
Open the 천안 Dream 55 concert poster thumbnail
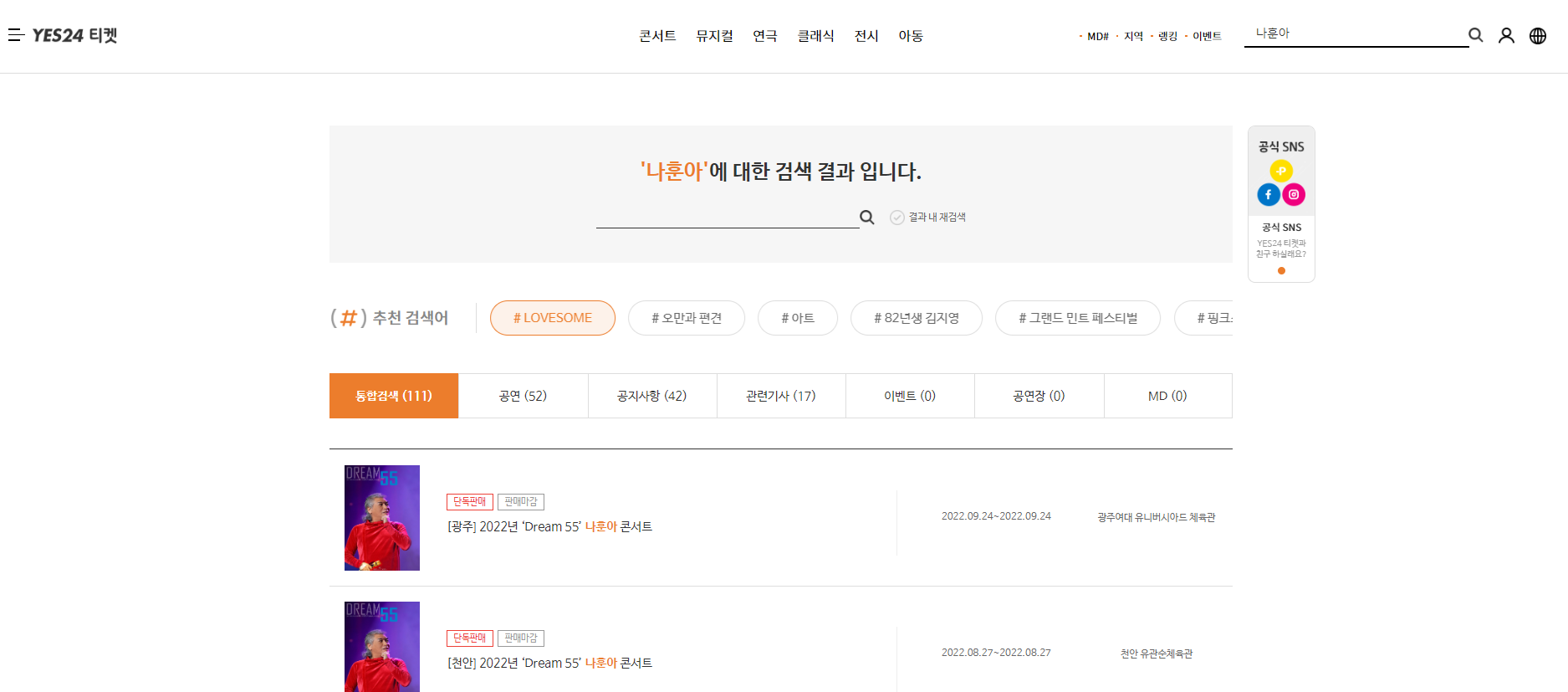(382, 647)
